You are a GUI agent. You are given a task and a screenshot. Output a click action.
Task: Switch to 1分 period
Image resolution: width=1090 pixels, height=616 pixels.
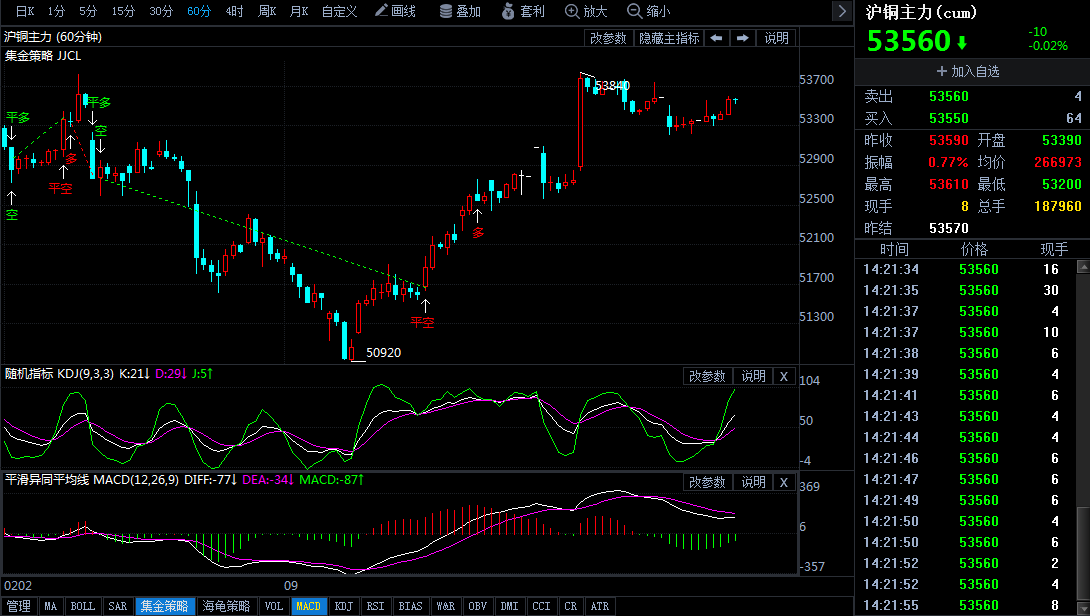pyautogui.click(x=56, y=11)
